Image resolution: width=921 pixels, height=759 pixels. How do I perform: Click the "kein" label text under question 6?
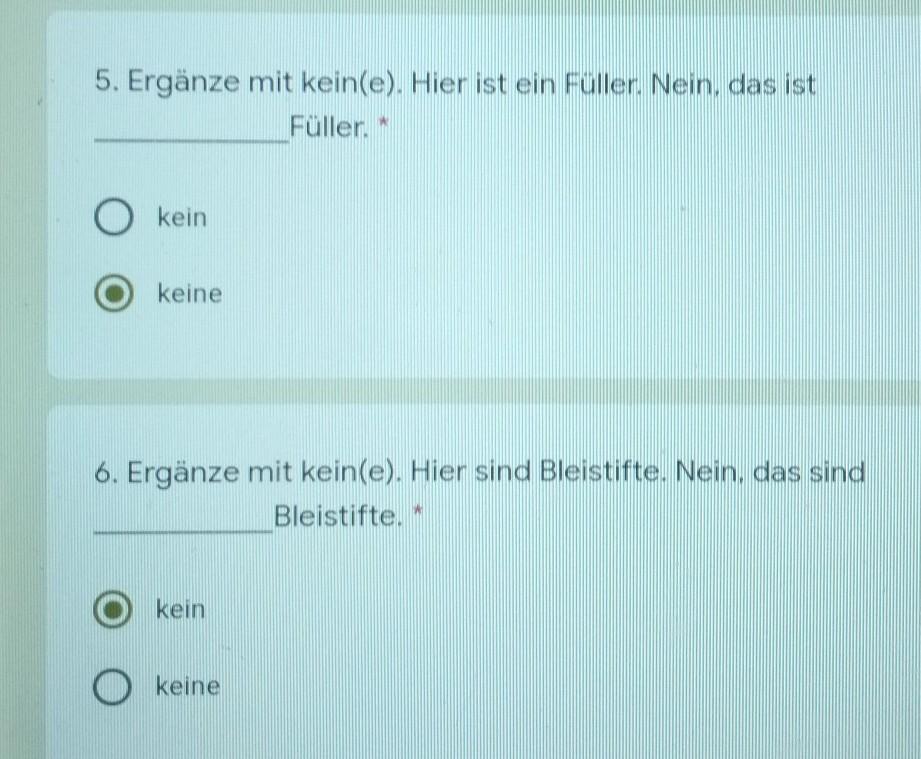pyautogui.click(x=180, y=609)
